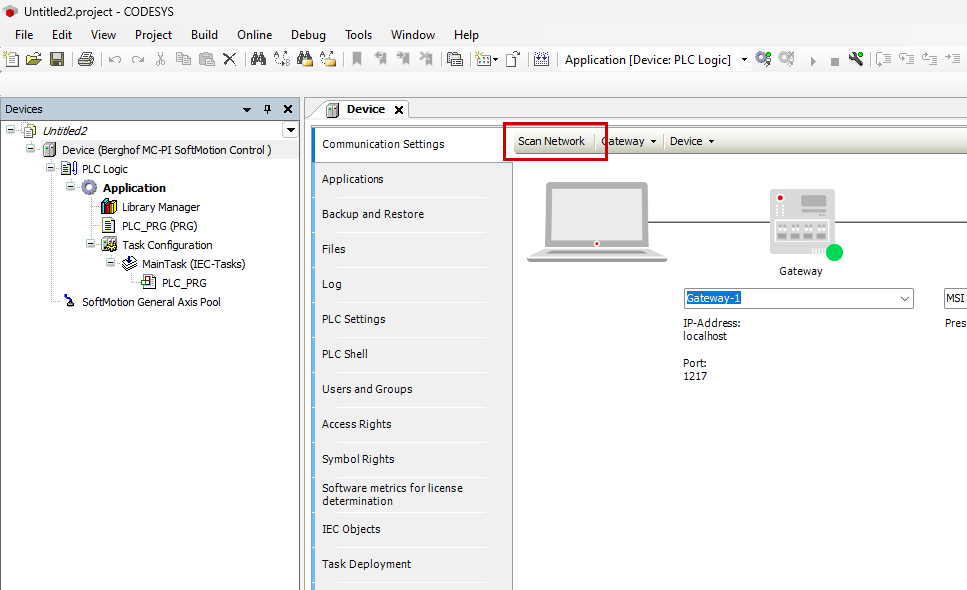967x590 pixels.
Task: Close the Devices panel
Action: point(287,109)
